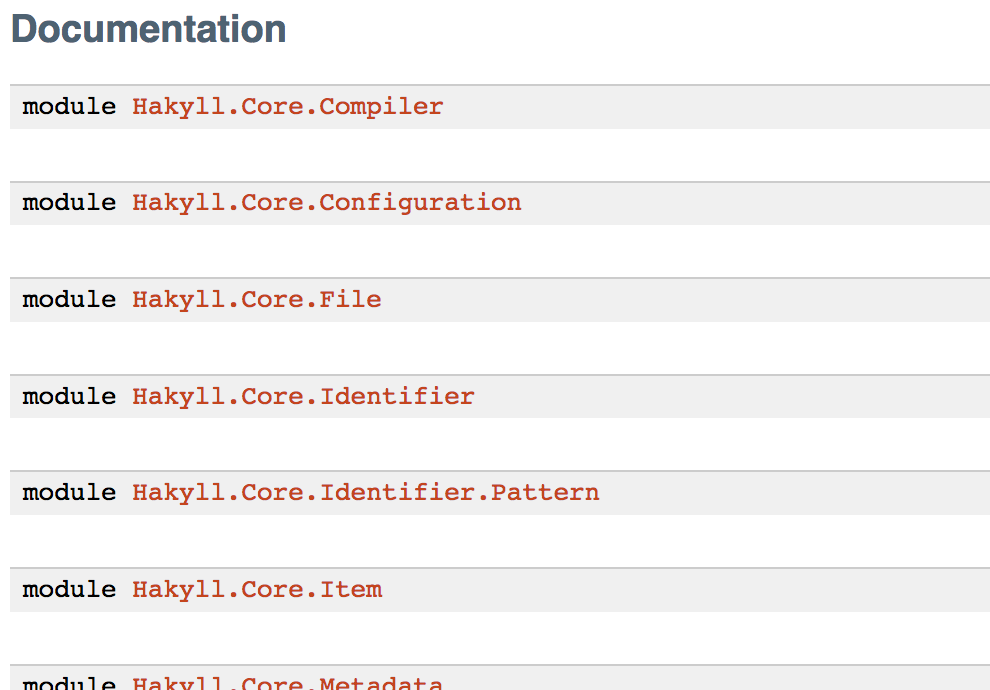Open the Hakyll.Core.Metadata link
Viewport: 990px width, 690px height.
[x=287, y=682]
